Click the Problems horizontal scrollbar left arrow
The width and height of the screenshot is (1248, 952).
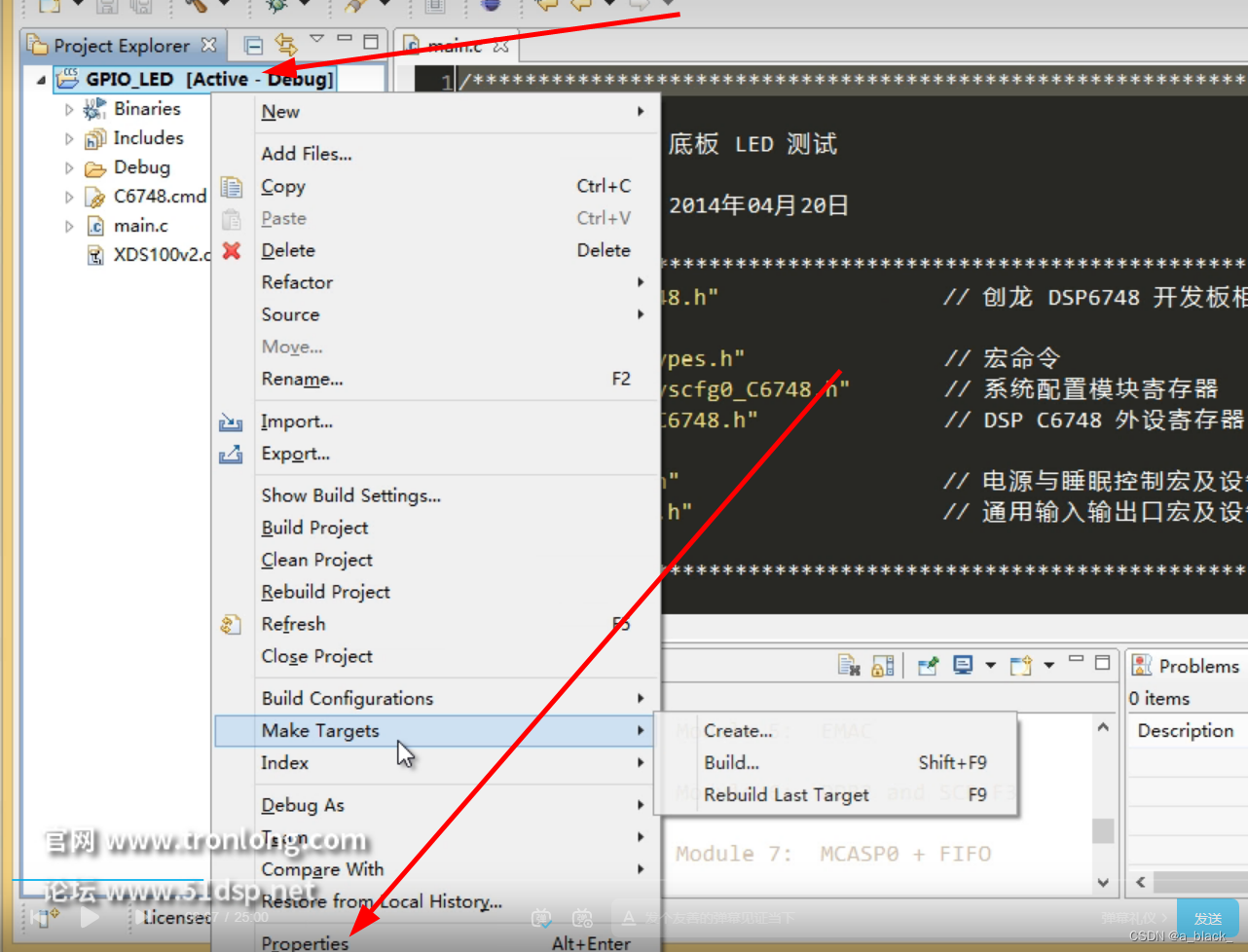pyautogui.click(x=1141, y=883)
